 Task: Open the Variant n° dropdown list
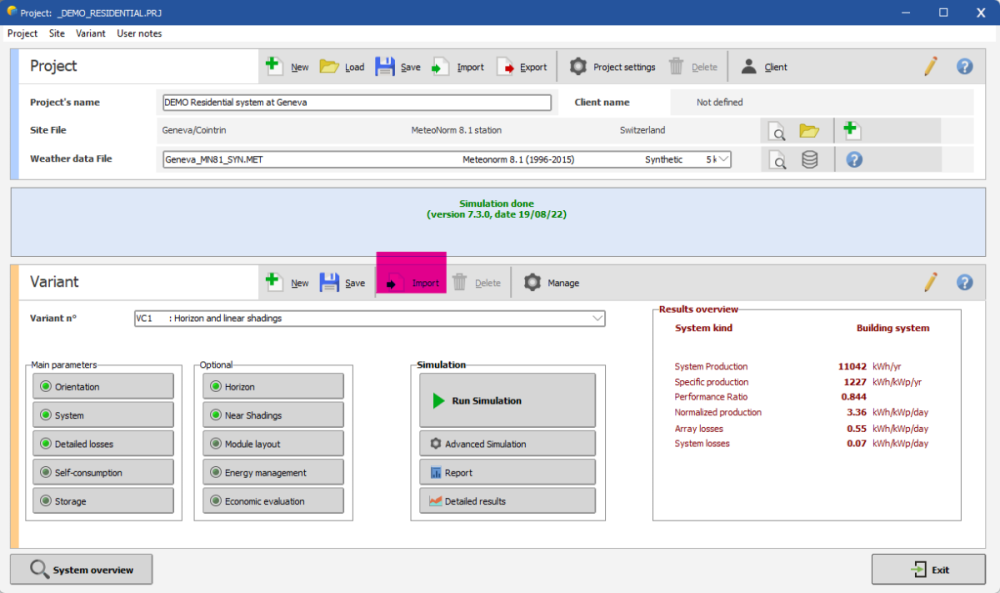pos(597,318)
